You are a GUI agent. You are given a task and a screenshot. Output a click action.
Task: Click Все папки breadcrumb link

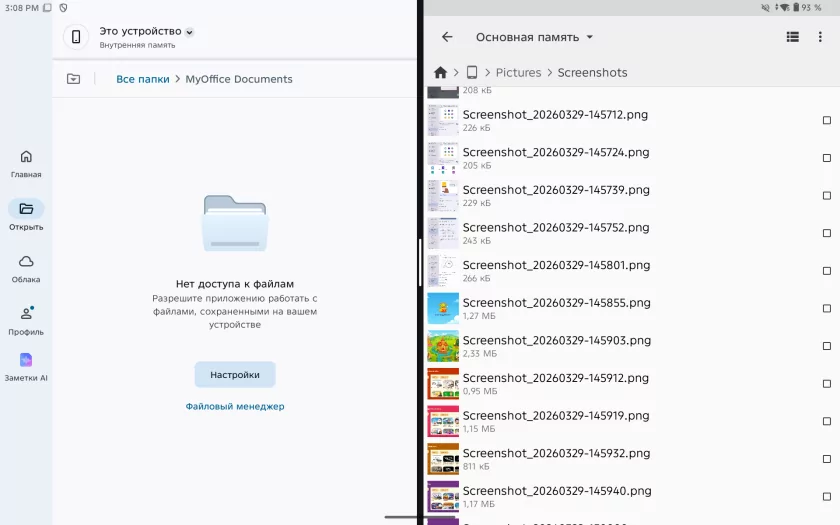coord(142,79)
